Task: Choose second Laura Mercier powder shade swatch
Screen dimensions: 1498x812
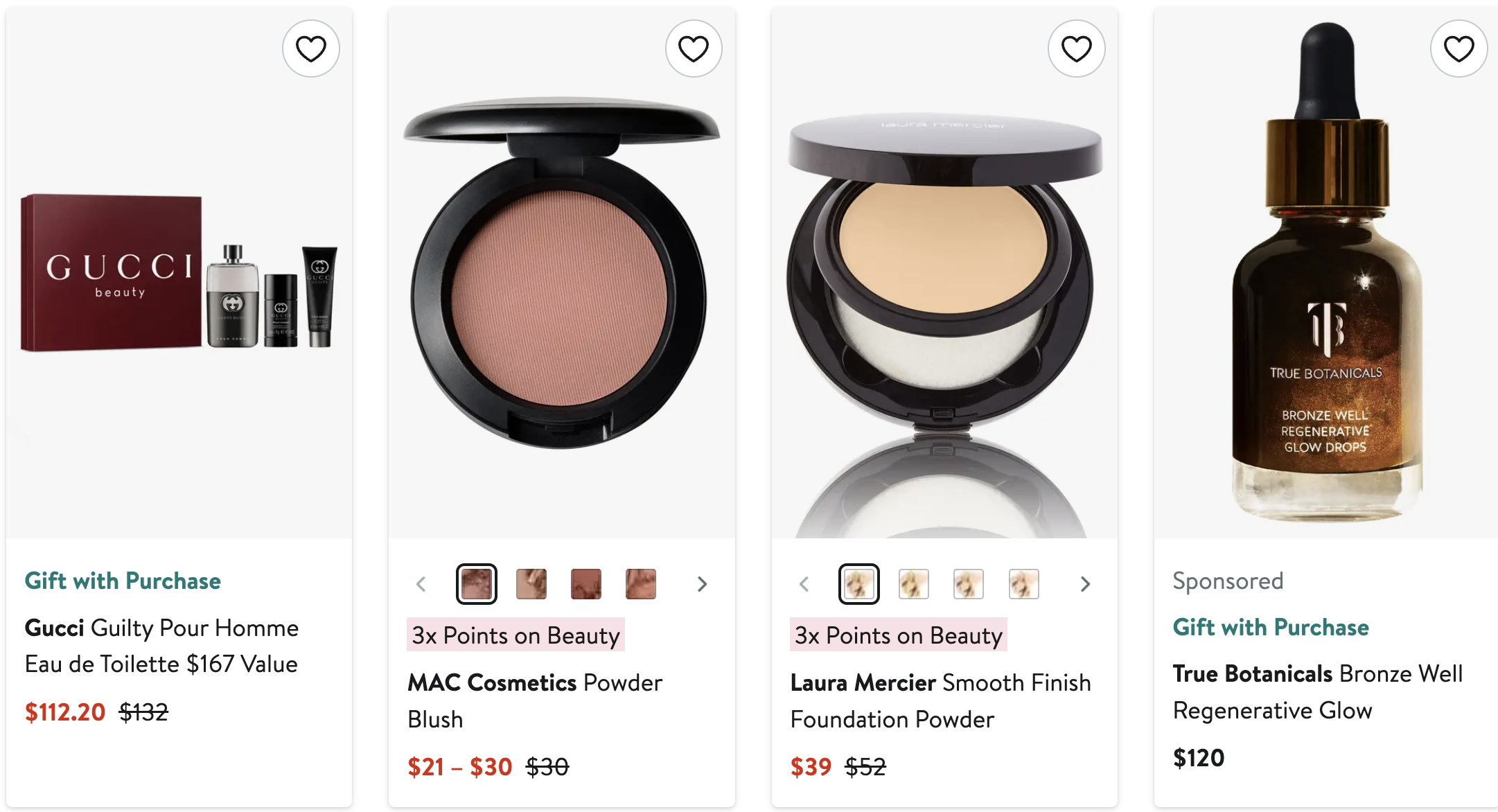Action: (914, 584)
